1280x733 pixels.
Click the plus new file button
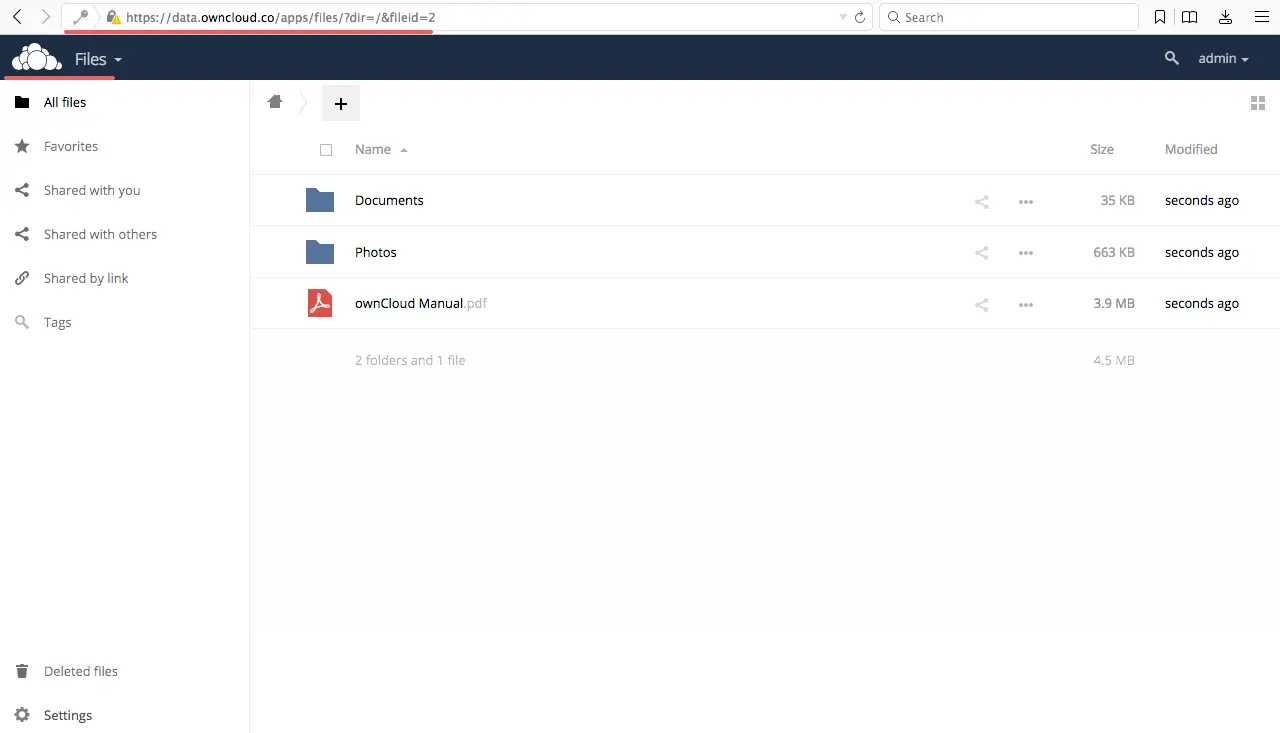(341, 103)
